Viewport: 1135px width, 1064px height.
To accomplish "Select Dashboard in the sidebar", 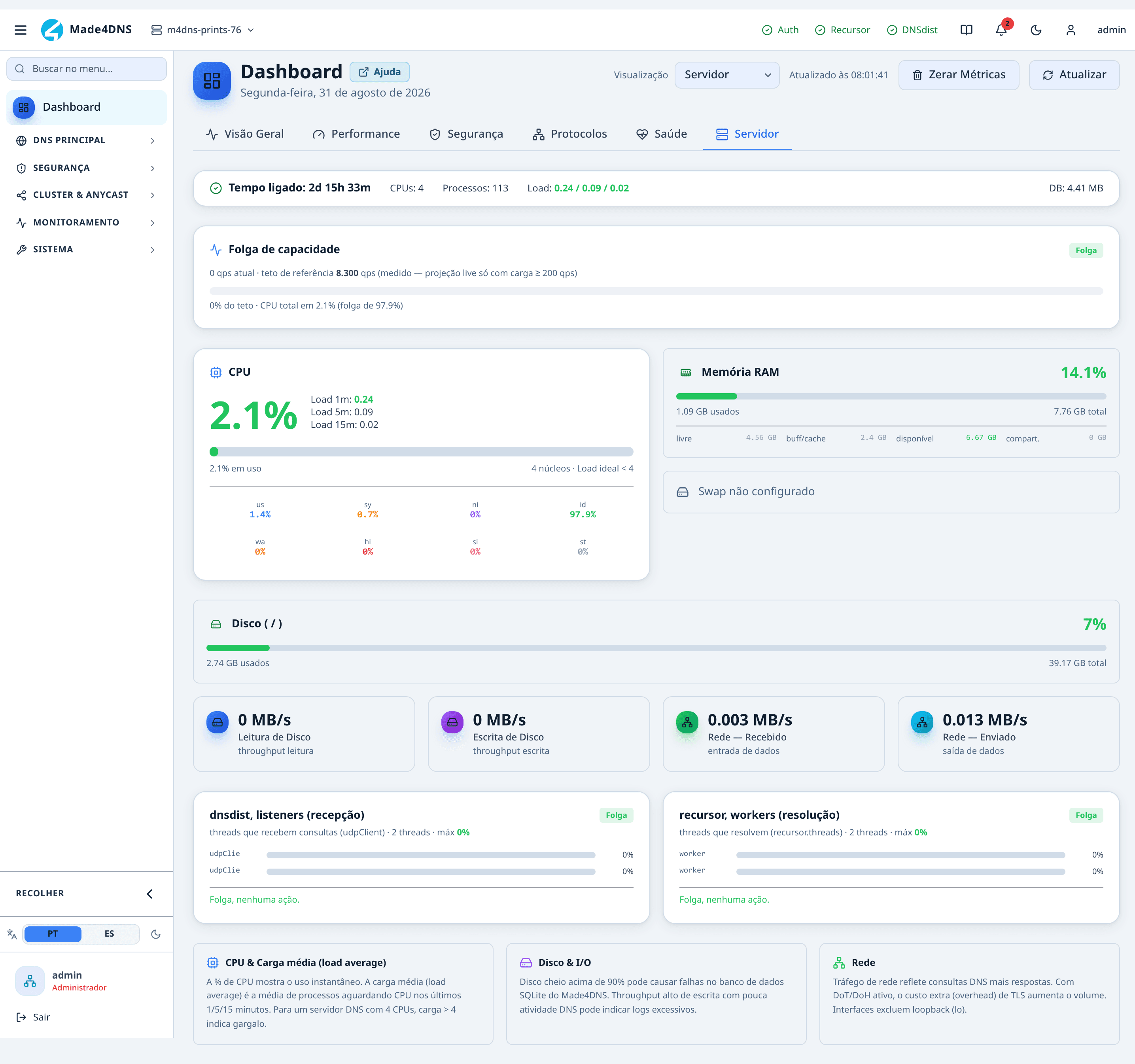I will 87,107.
